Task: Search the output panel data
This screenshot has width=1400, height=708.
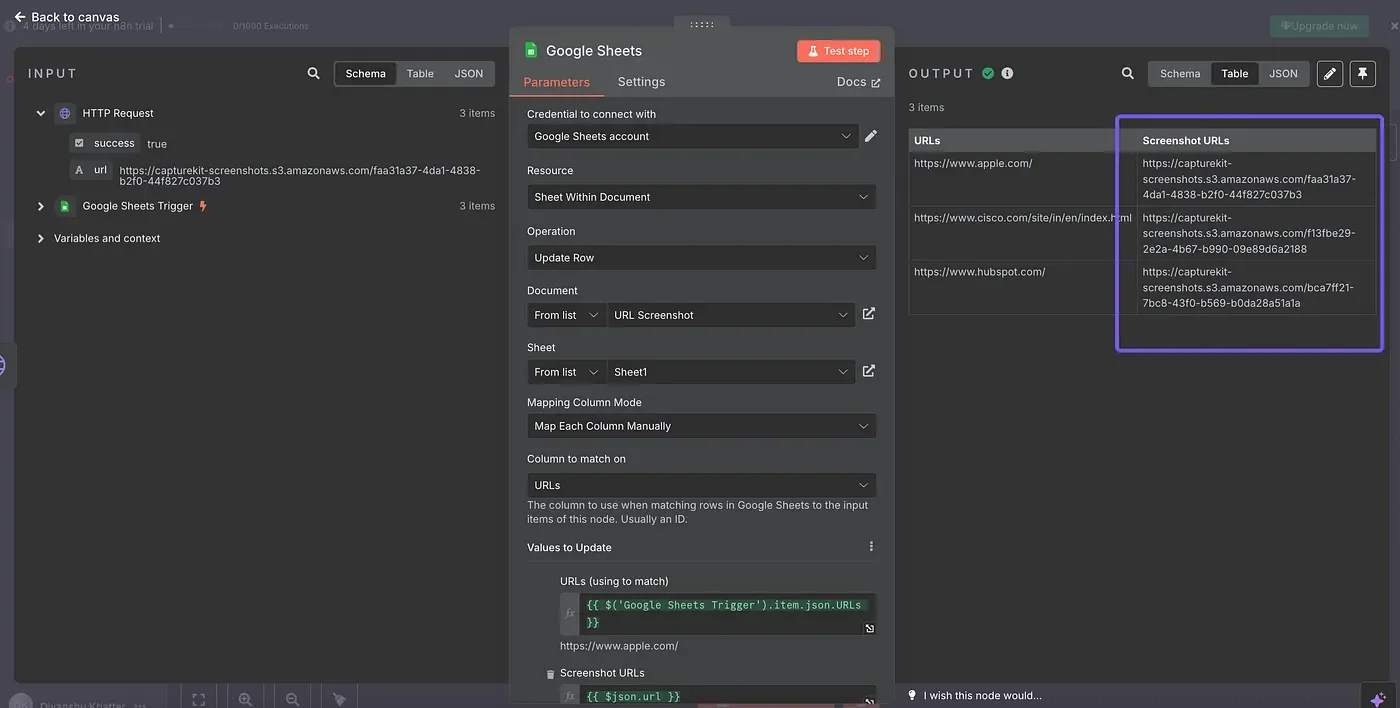Action: pyautogui.click(x=1128, y=73)
